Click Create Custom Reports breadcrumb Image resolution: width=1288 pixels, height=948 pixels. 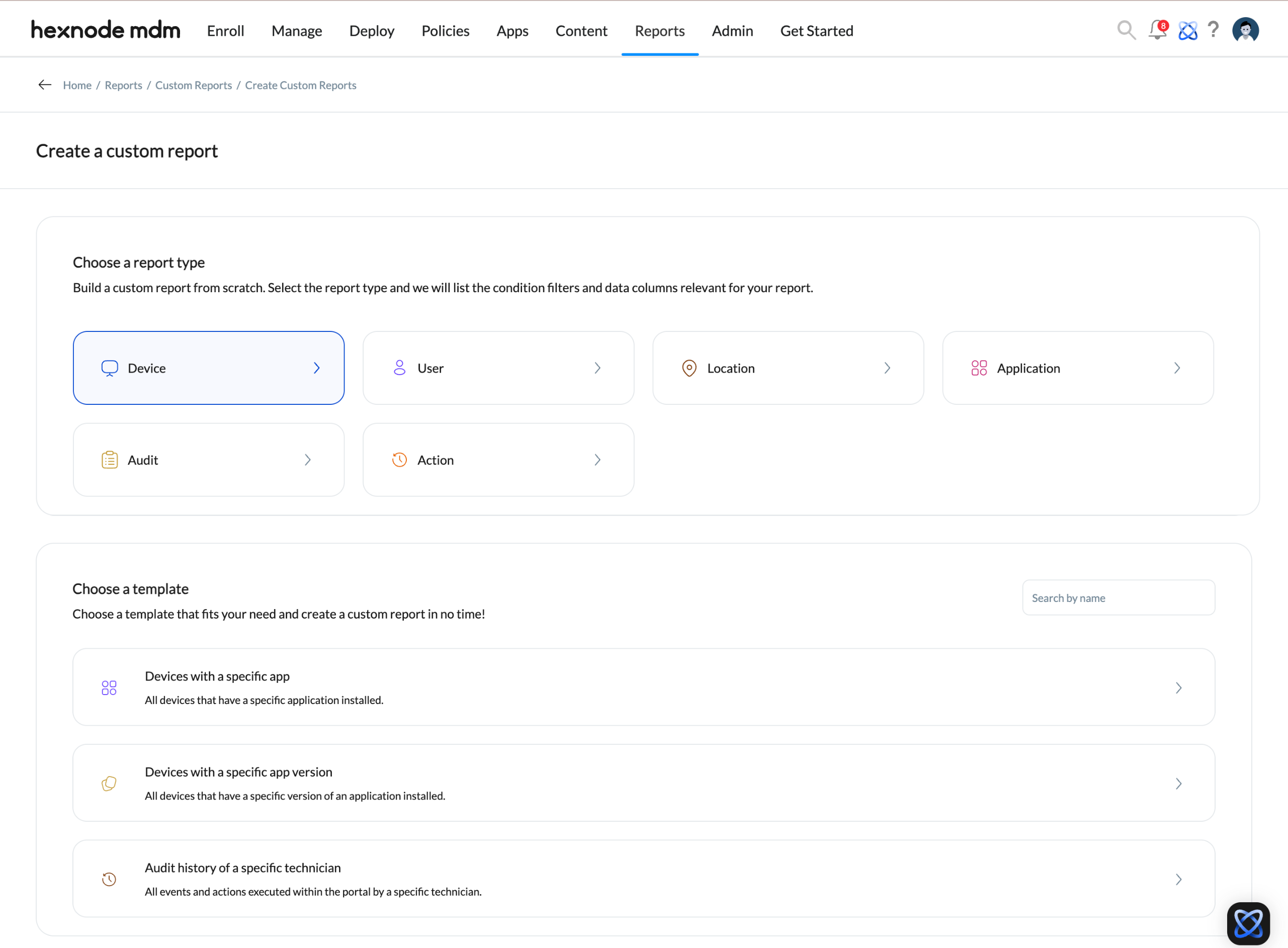click(x=301, y=85)
